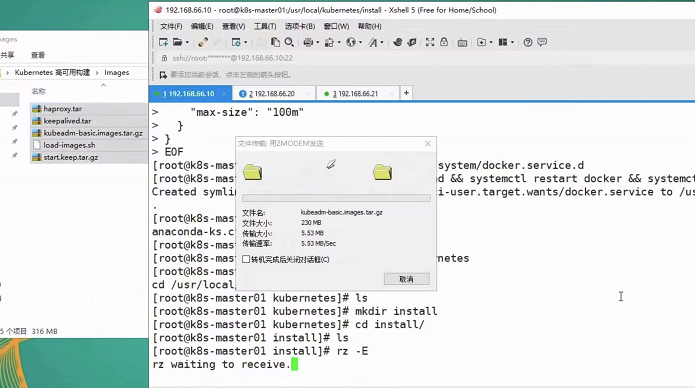Cancel the ZMODEM file transfer
Image resolution: width=695 pixels, height=388 pixels.
point(406,279)
